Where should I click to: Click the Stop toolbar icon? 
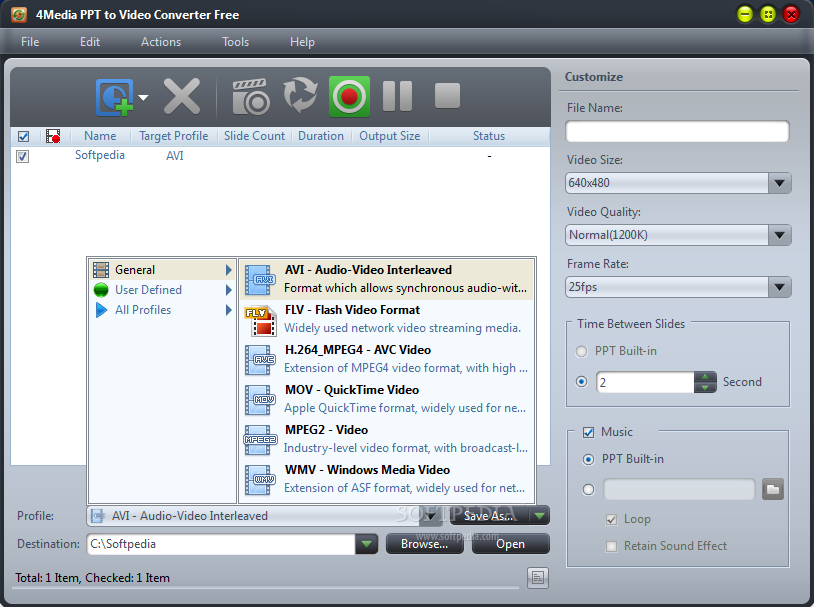point(447,96)
